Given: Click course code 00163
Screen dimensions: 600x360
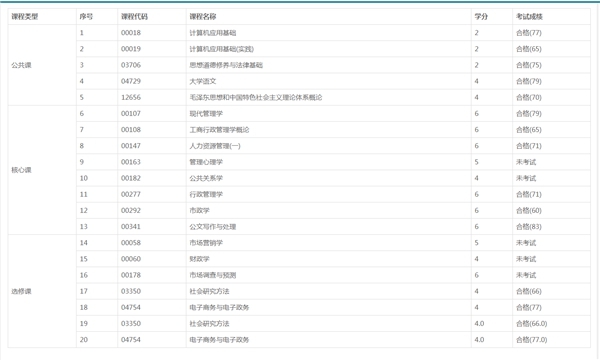Looking at the screenshot, I should pos(131,162).
